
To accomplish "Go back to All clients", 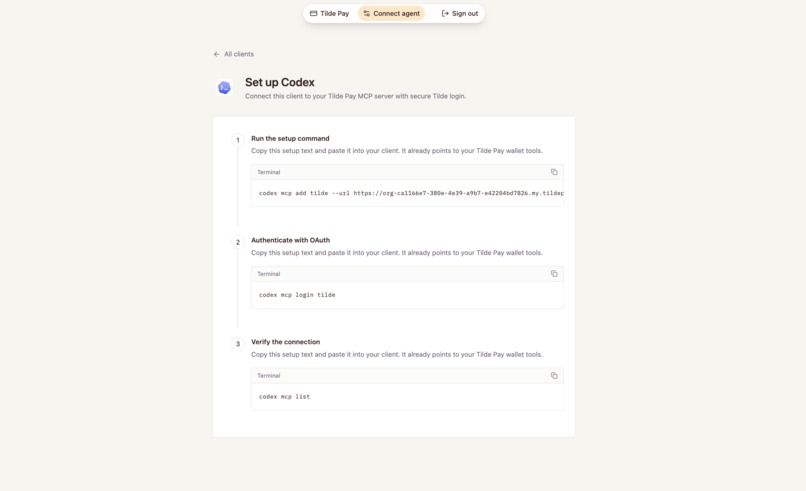I will coord(234,54).
